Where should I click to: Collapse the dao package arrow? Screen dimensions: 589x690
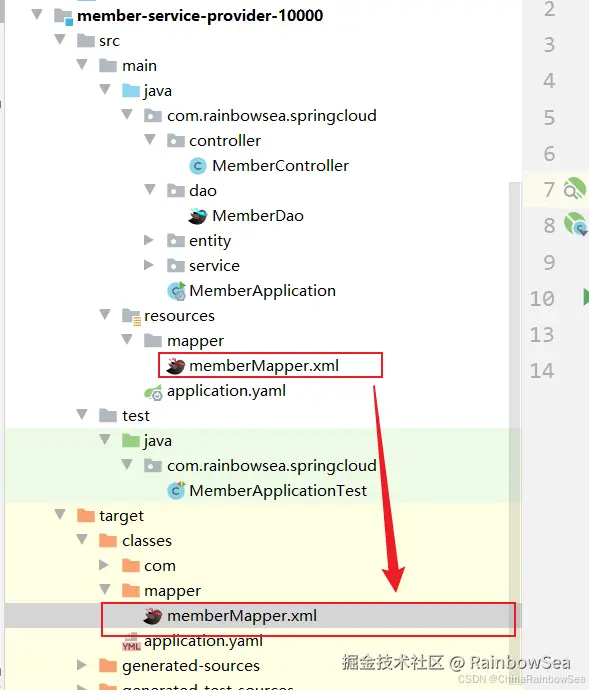[150, 190]
